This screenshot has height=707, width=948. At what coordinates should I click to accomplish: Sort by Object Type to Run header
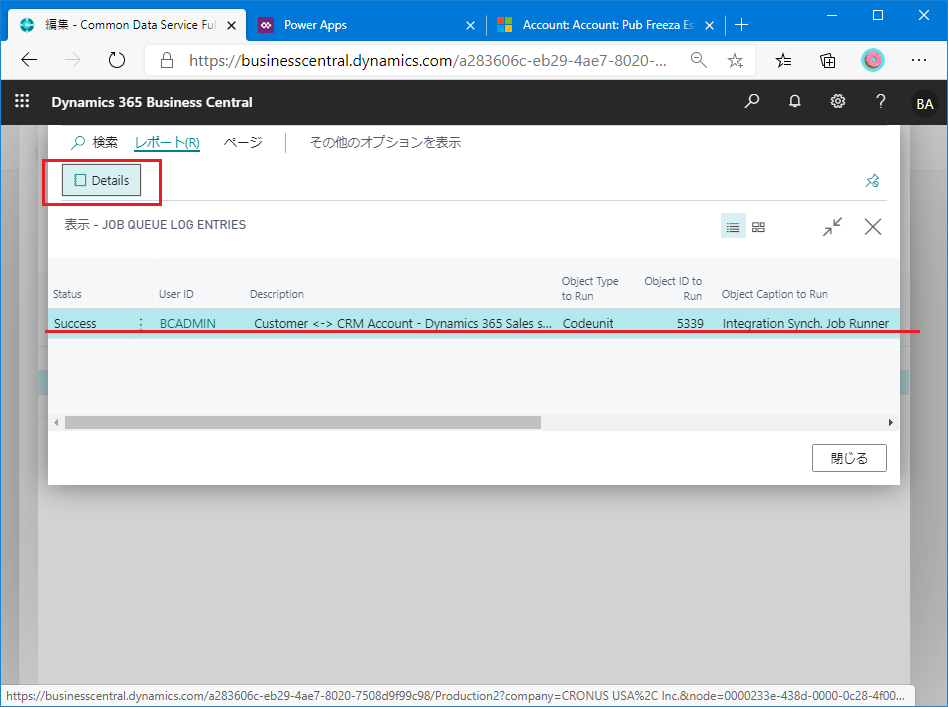590,288
